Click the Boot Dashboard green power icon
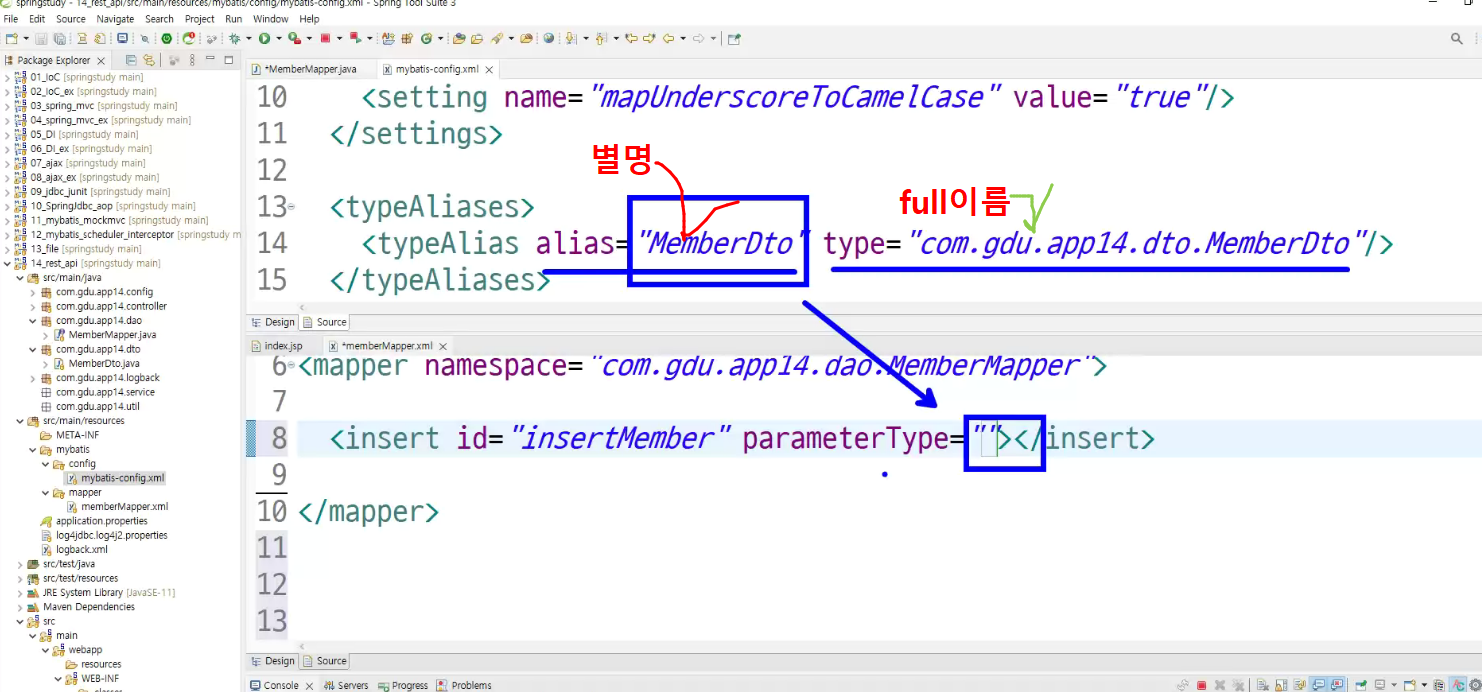This screenshot has height=692, width=1482. (x=166, y=39)
